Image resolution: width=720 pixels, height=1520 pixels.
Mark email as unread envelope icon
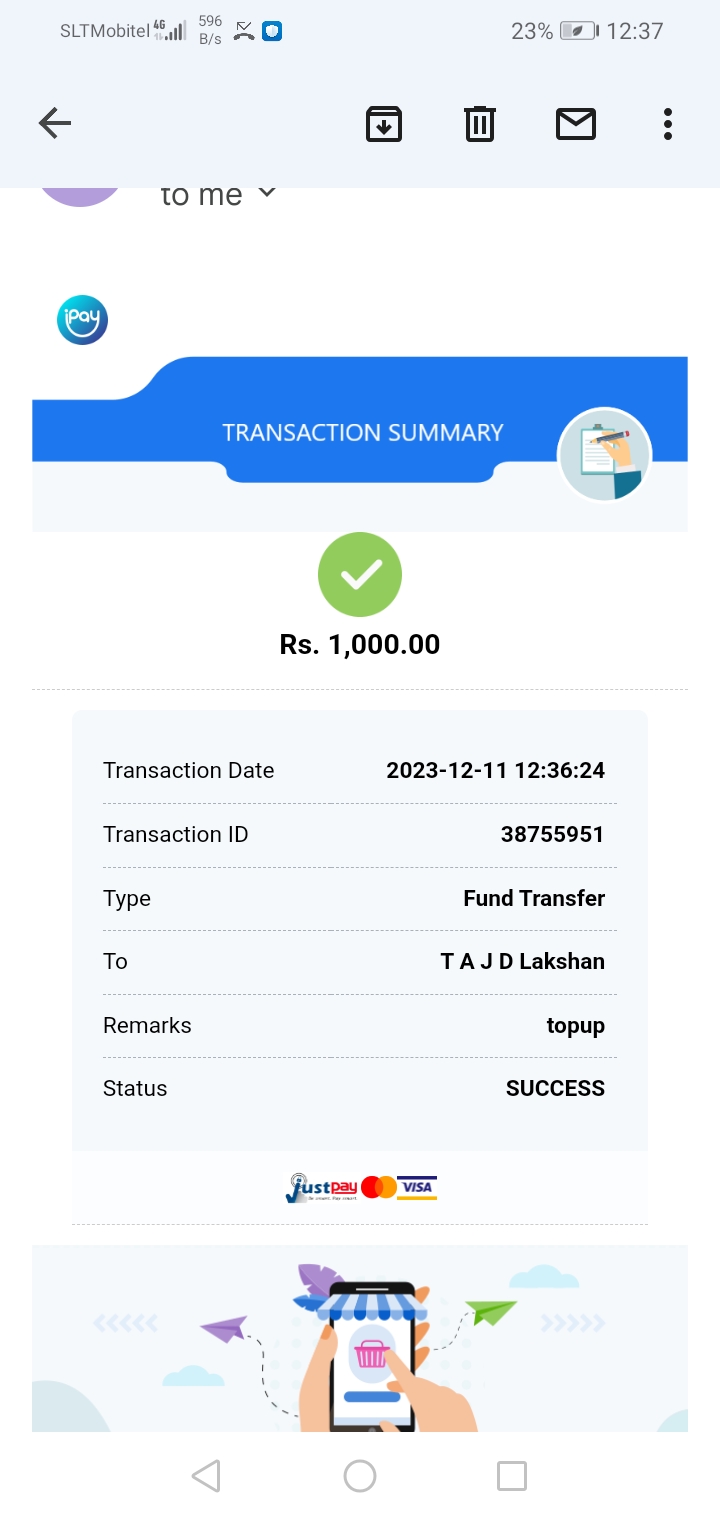576,124
